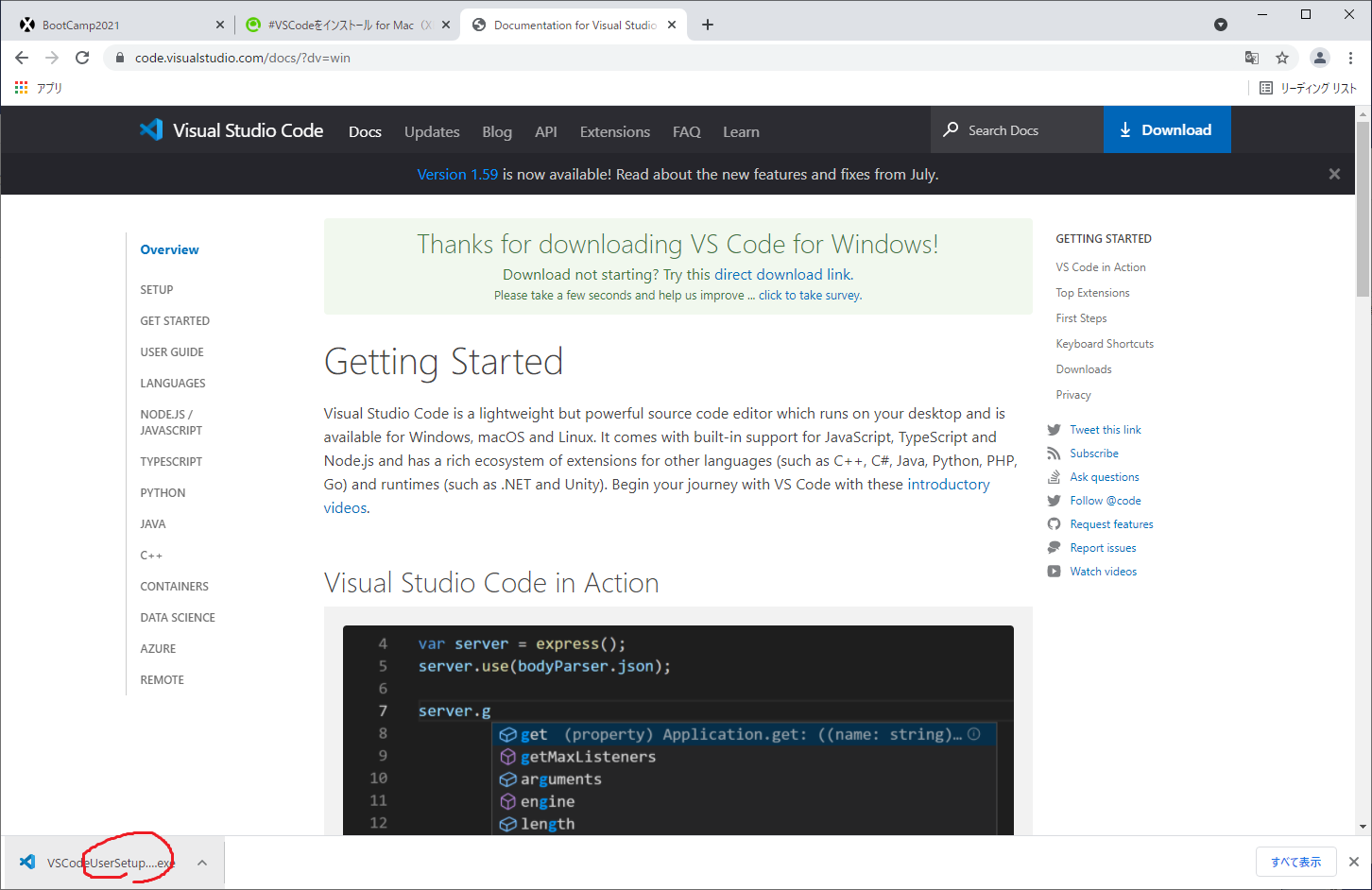
Task: Open the Chrome profile avatar
Action: tap(1320, 58)
